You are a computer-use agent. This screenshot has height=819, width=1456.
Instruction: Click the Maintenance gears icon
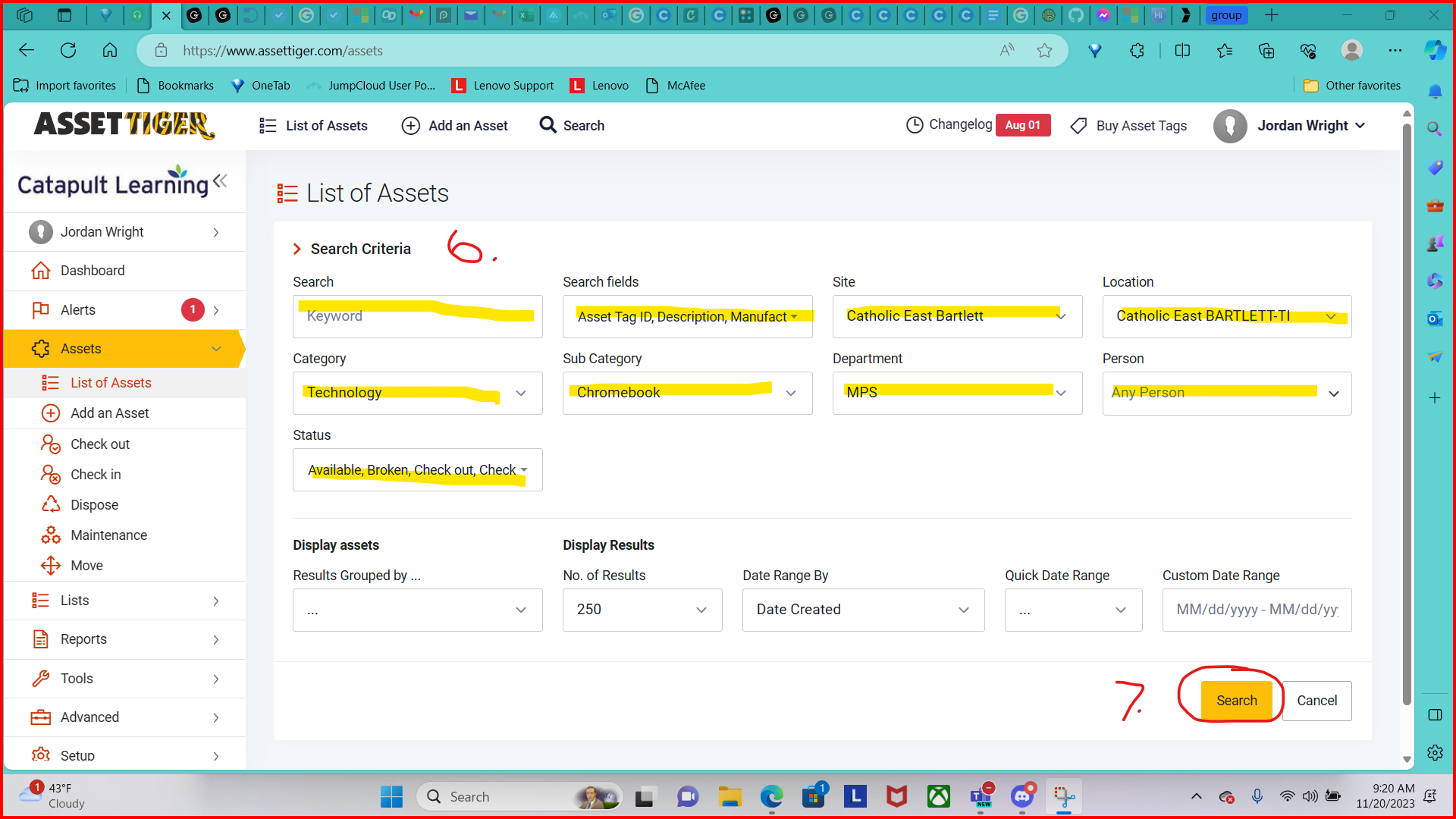click(51, 535)
